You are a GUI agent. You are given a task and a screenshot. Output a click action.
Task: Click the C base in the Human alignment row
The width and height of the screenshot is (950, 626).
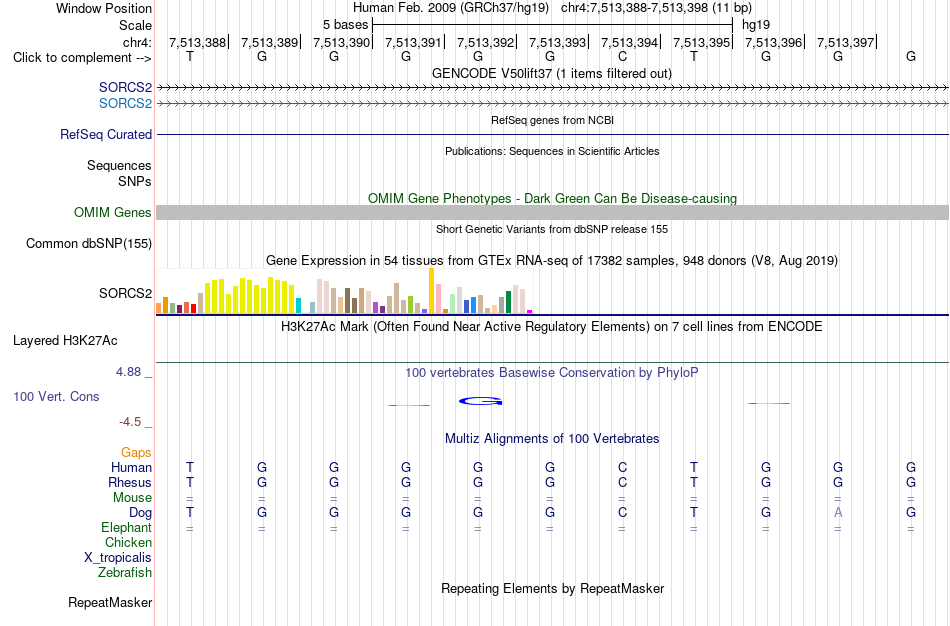pos(622,468)
